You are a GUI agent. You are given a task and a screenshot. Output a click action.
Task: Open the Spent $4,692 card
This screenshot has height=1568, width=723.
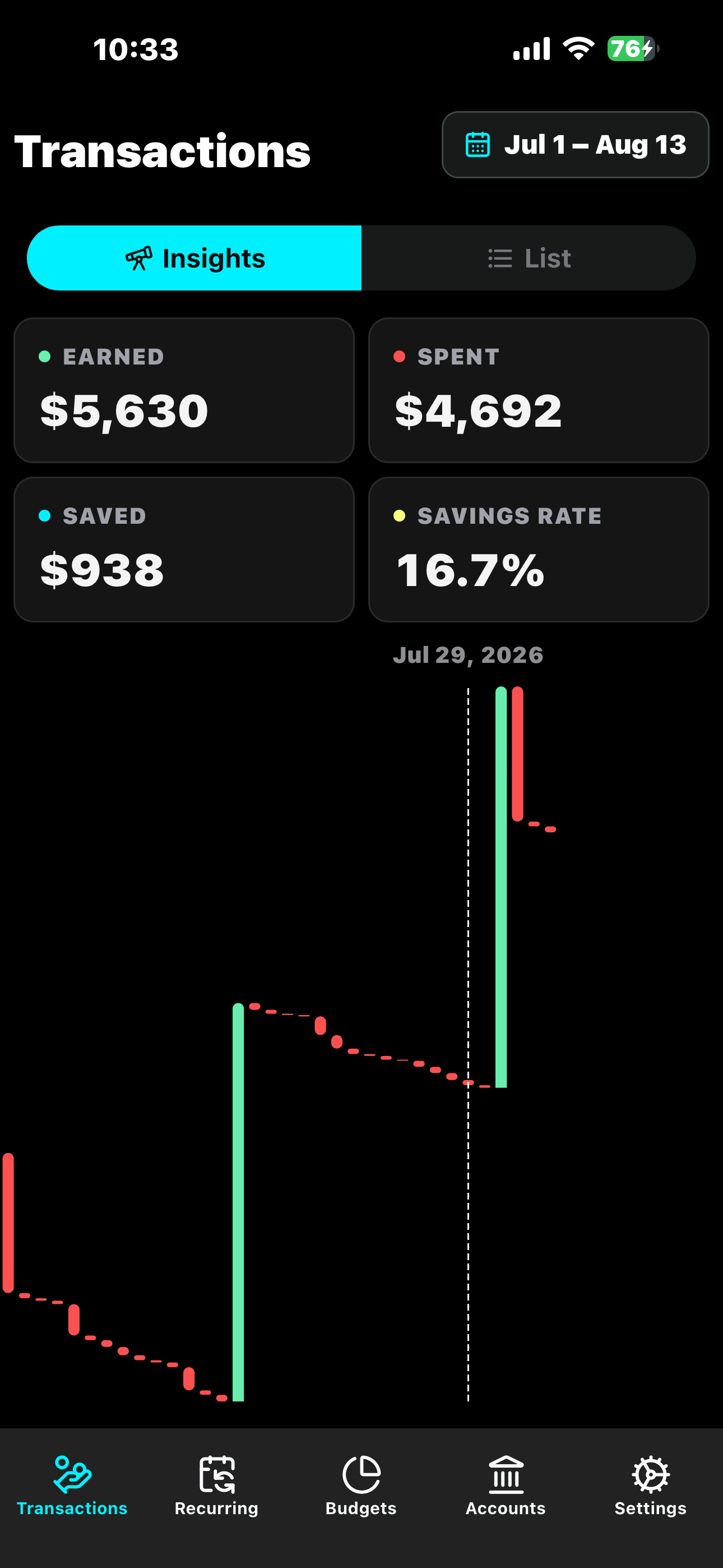[539, 390]
